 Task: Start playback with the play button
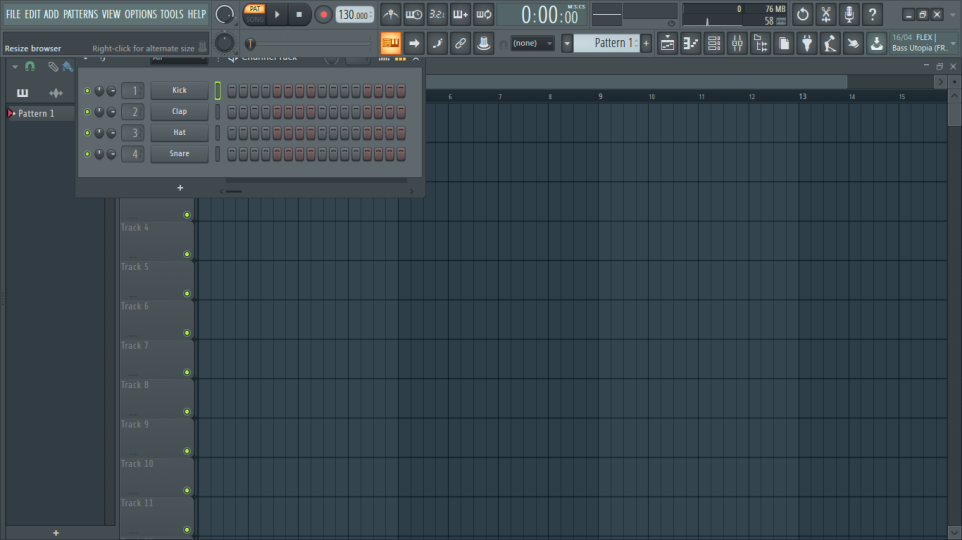(x=277, y=14)
